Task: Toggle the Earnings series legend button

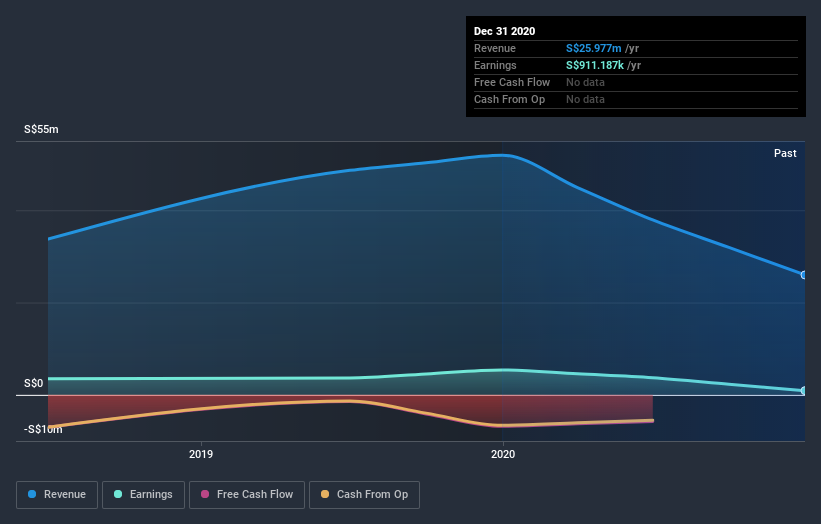Action: click(143, 495)
